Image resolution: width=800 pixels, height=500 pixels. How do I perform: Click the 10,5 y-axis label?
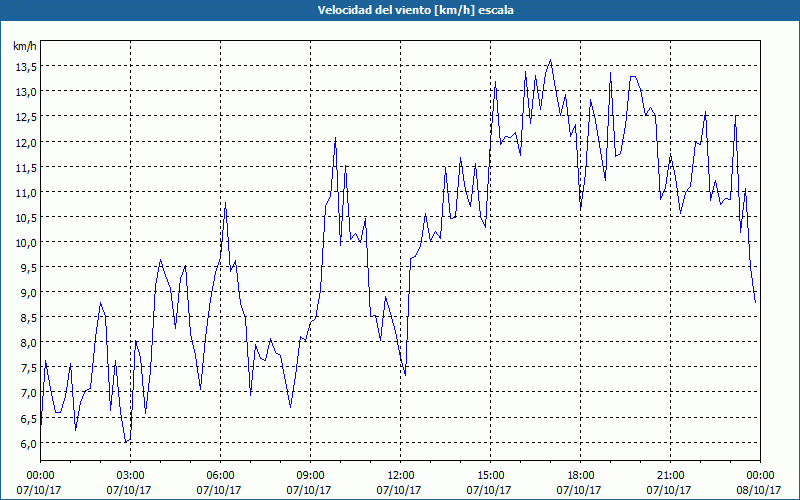[27, 217]
